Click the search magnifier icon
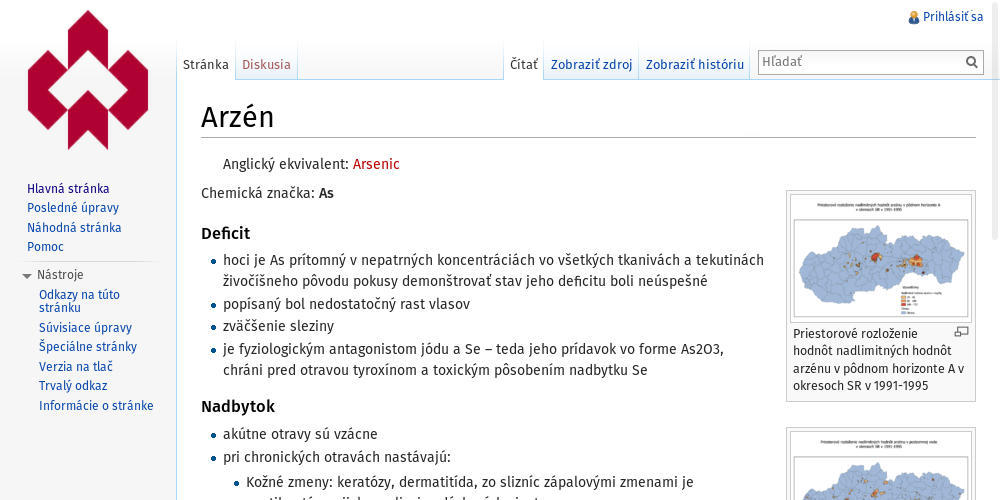The width and height of the screenshot is (1000, 500). click(971, 62)
